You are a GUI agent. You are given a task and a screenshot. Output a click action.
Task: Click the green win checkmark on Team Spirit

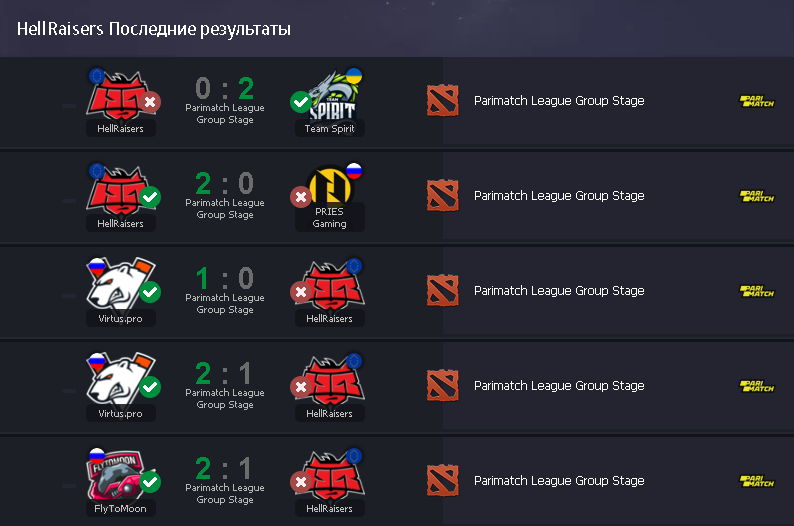(x=301, y=102)
